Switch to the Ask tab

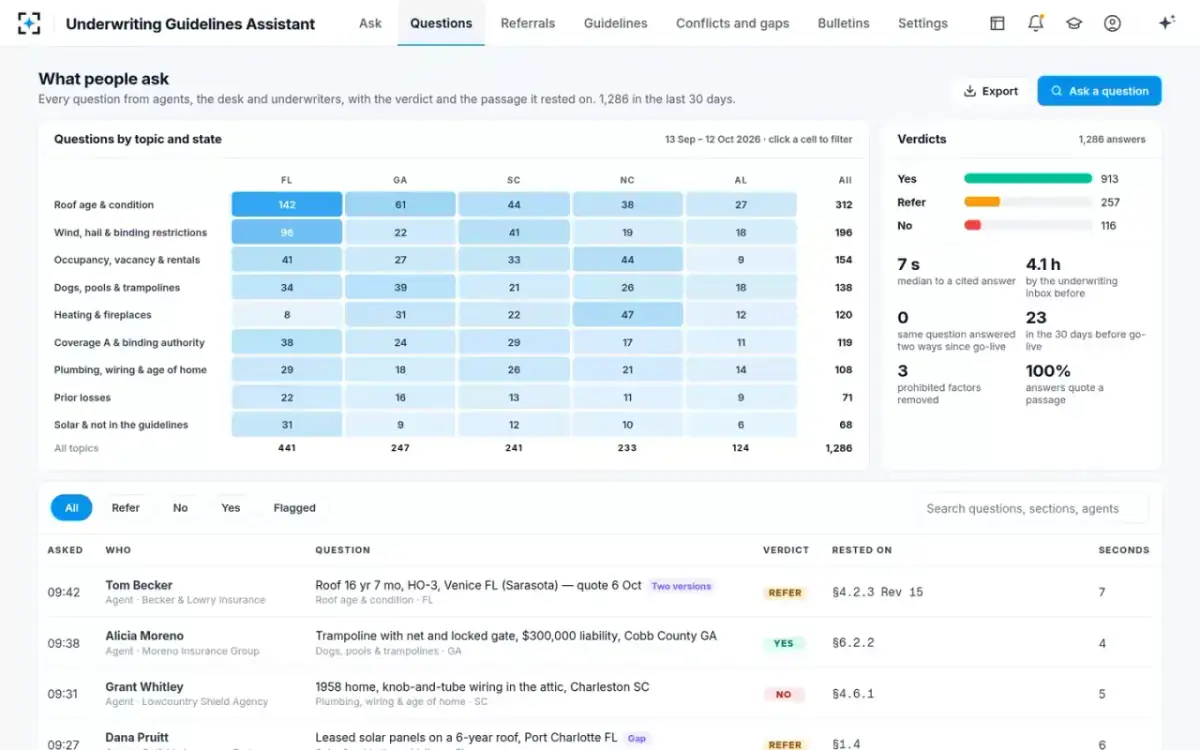(370, 23)
